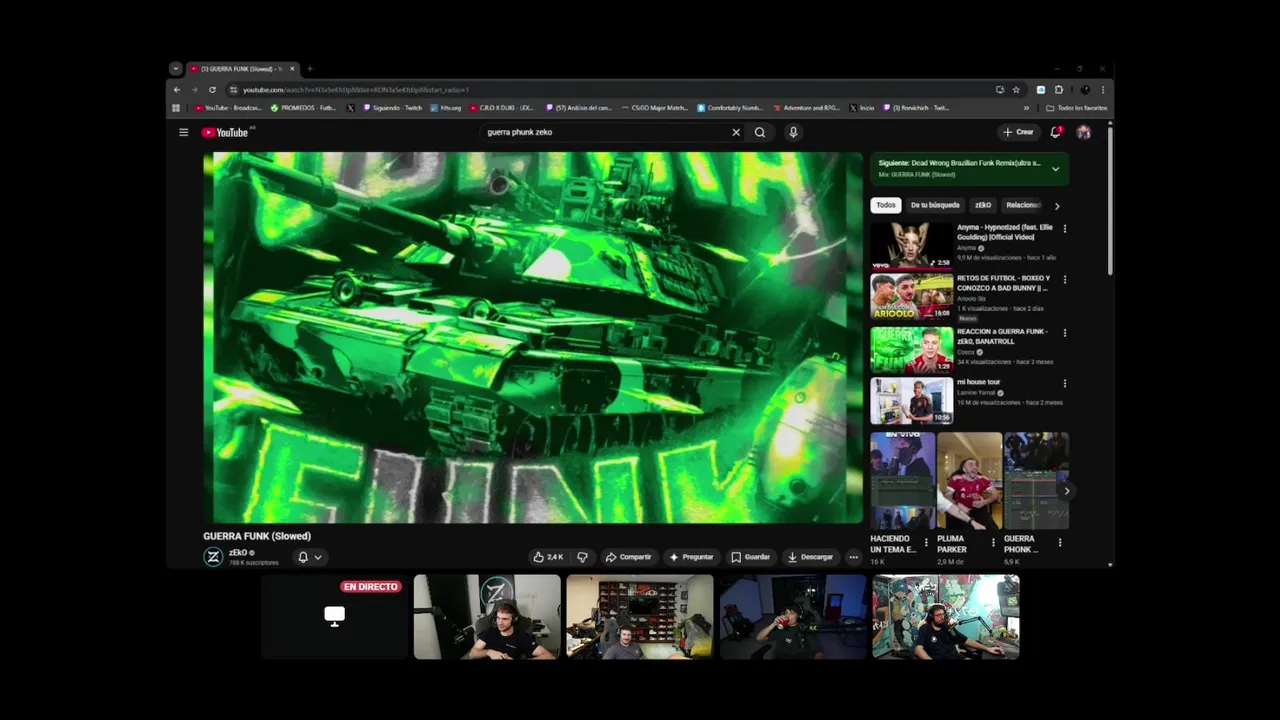The height and width of the screenshot is (720, 1280).
Task: Open the 'PROMEDIOS - Futb...' bookmark
Action: [304, 108]
